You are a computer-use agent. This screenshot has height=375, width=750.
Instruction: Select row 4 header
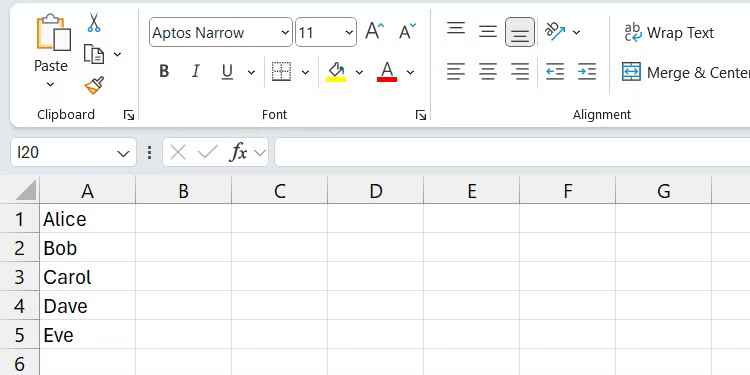click(20, 305)
